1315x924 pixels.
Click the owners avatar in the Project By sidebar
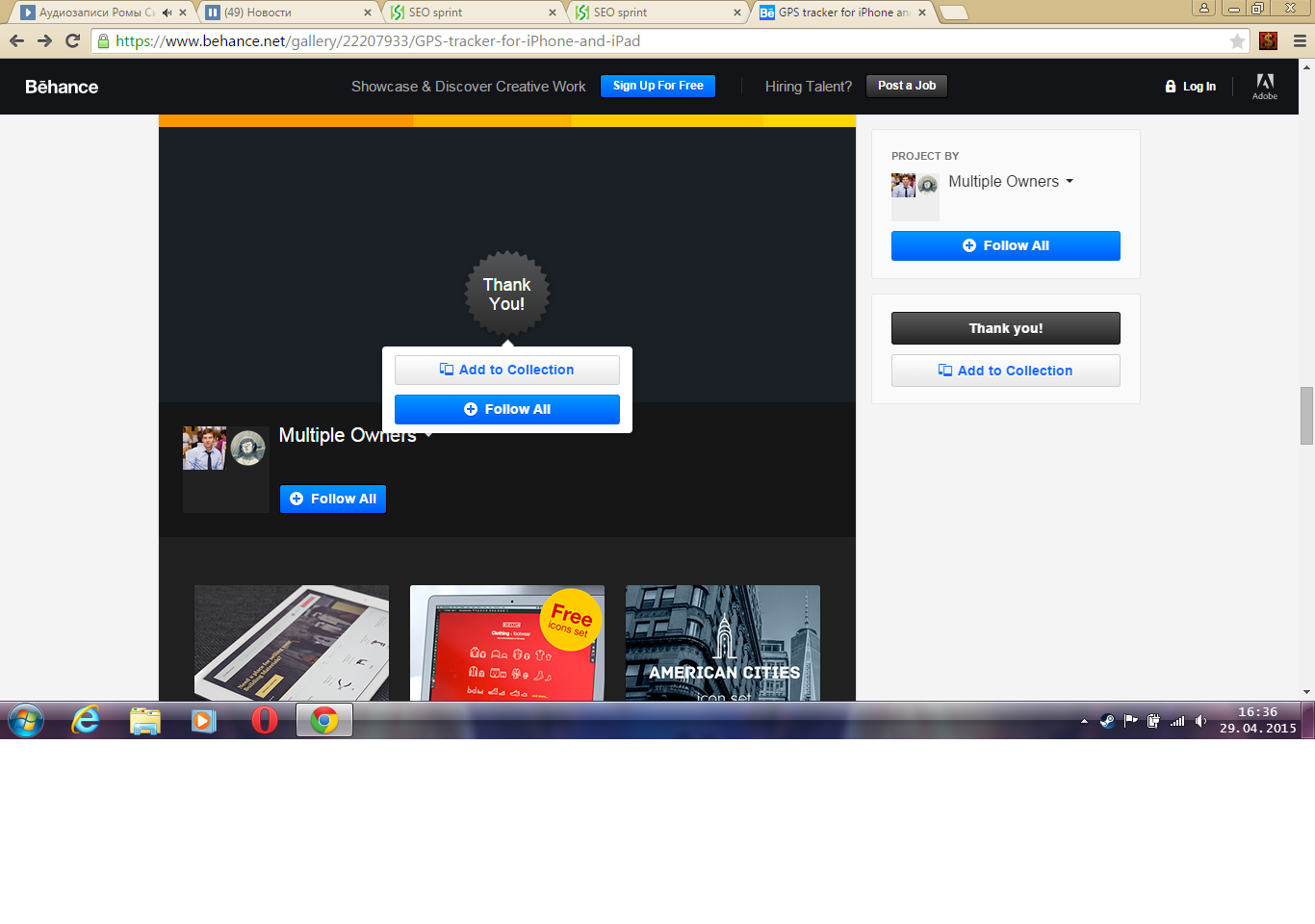pos(915,196)
